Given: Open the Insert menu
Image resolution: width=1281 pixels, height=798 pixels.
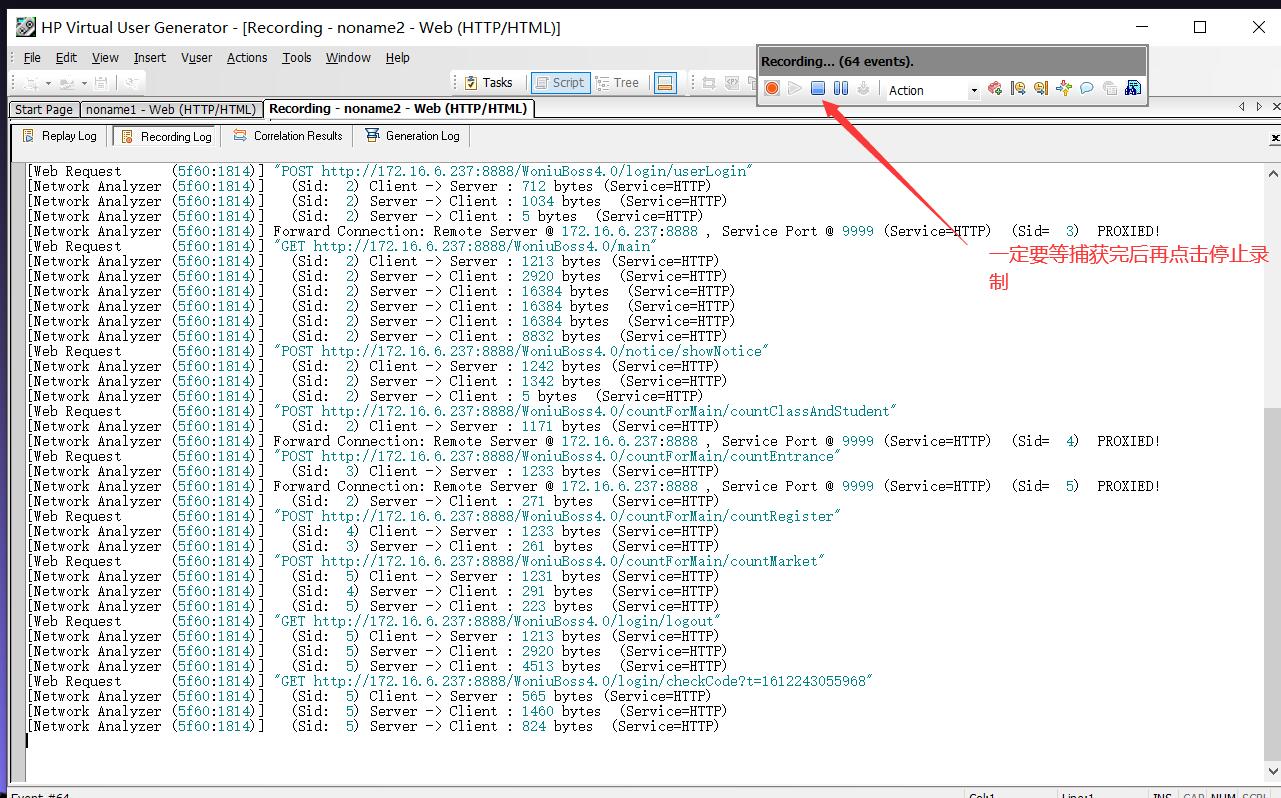Looking at the screenshot, I should pyautogui.click(x=150, y=58).
